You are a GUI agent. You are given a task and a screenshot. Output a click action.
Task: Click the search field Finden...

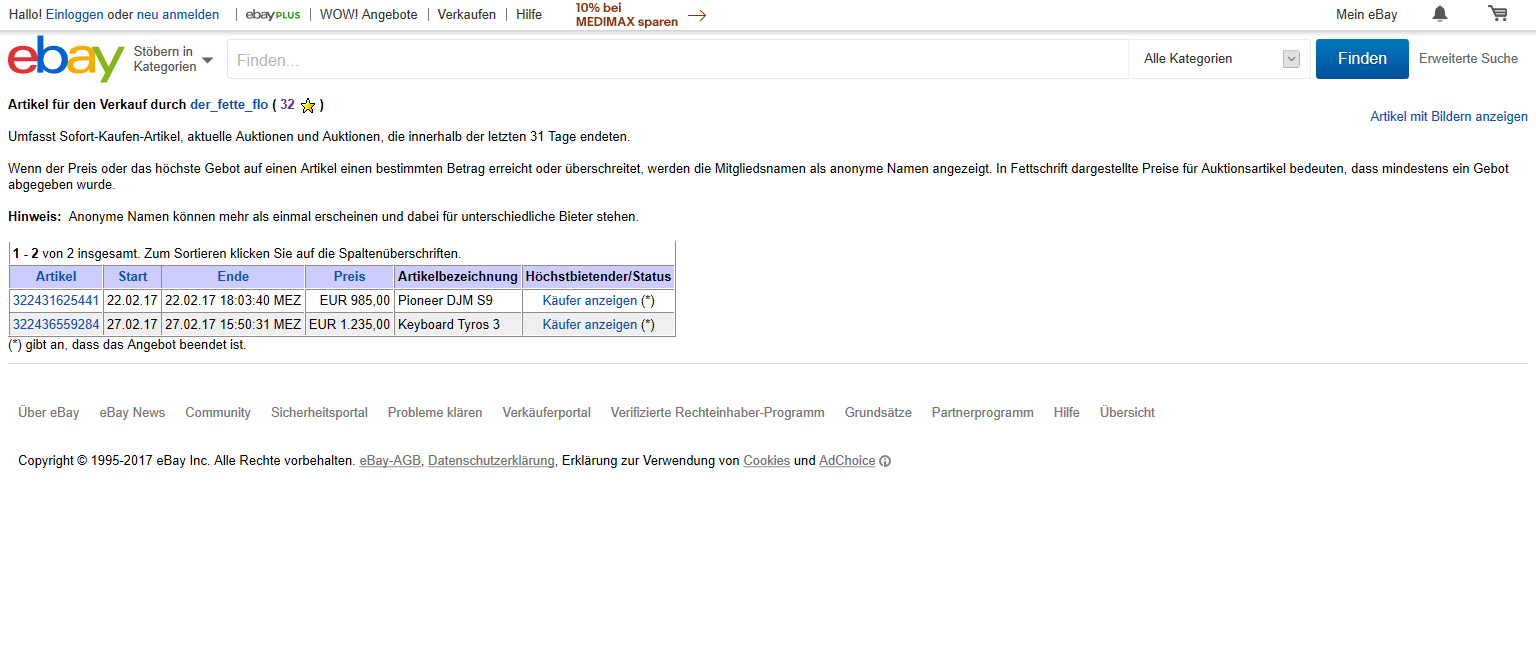pyautogui.click(x=677, y=60)
